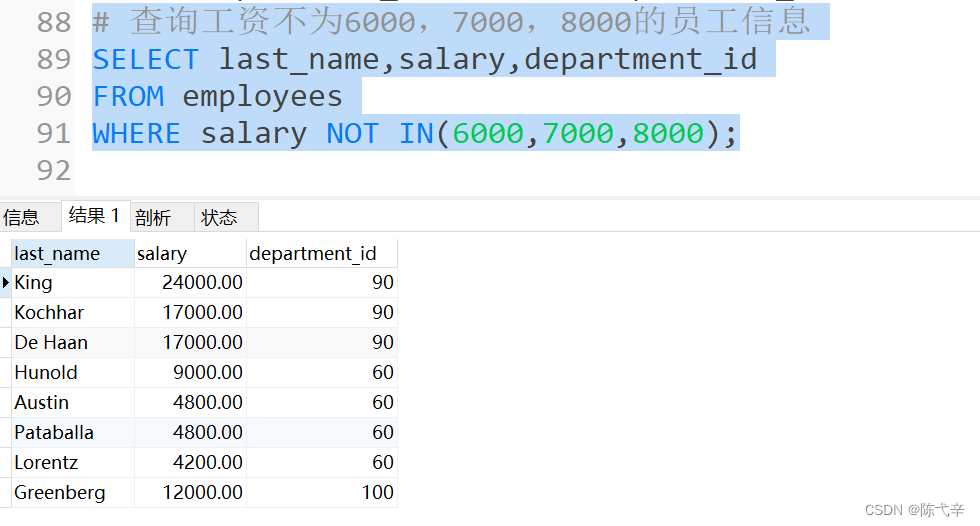Click salary value 24000.00
This screenshot has width=980, height=526.
tap(191, 282)
